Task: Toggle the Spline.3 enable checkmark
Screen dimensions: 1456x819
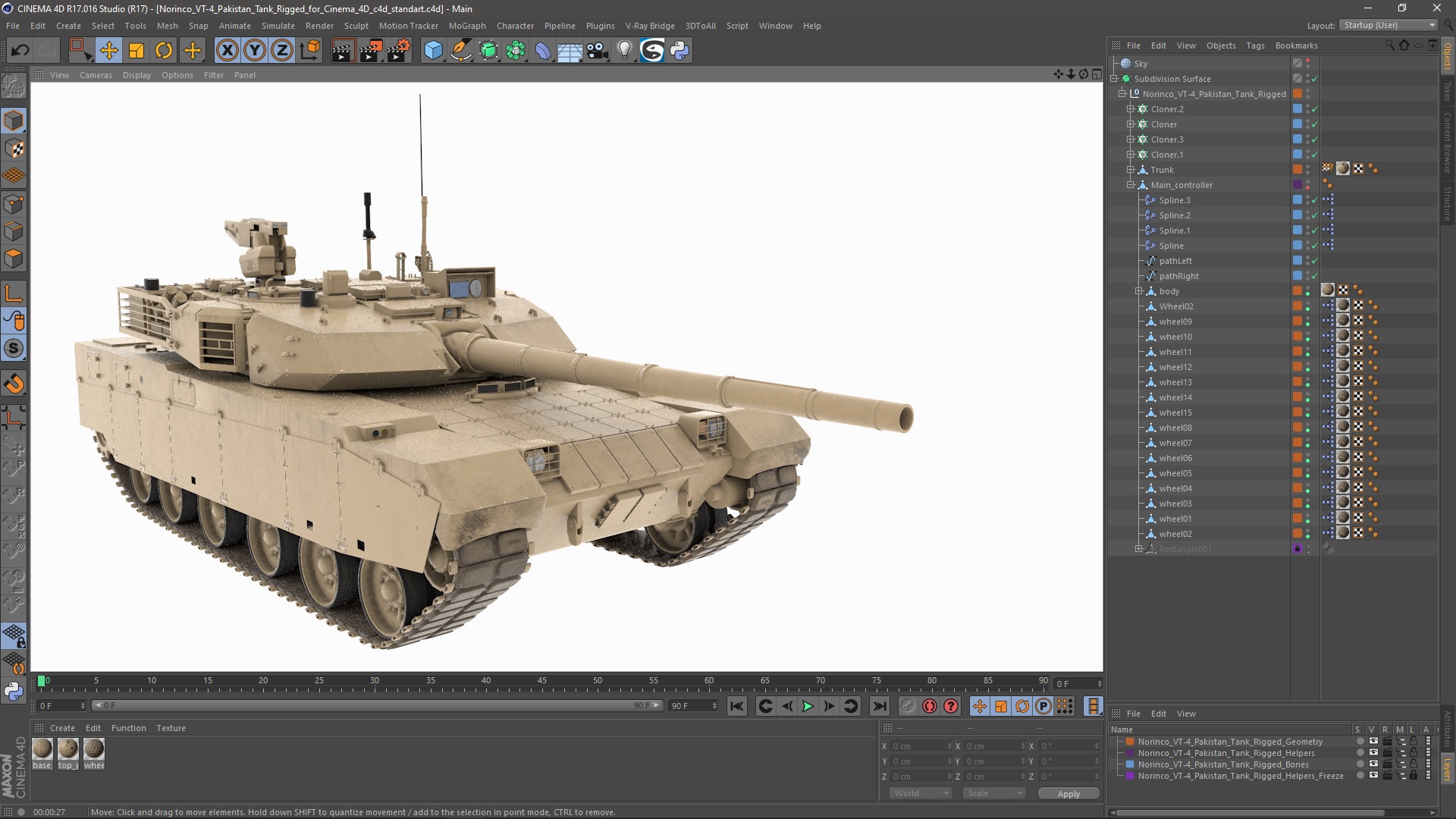Action: pyautogui.click(x=1315, y=200)
